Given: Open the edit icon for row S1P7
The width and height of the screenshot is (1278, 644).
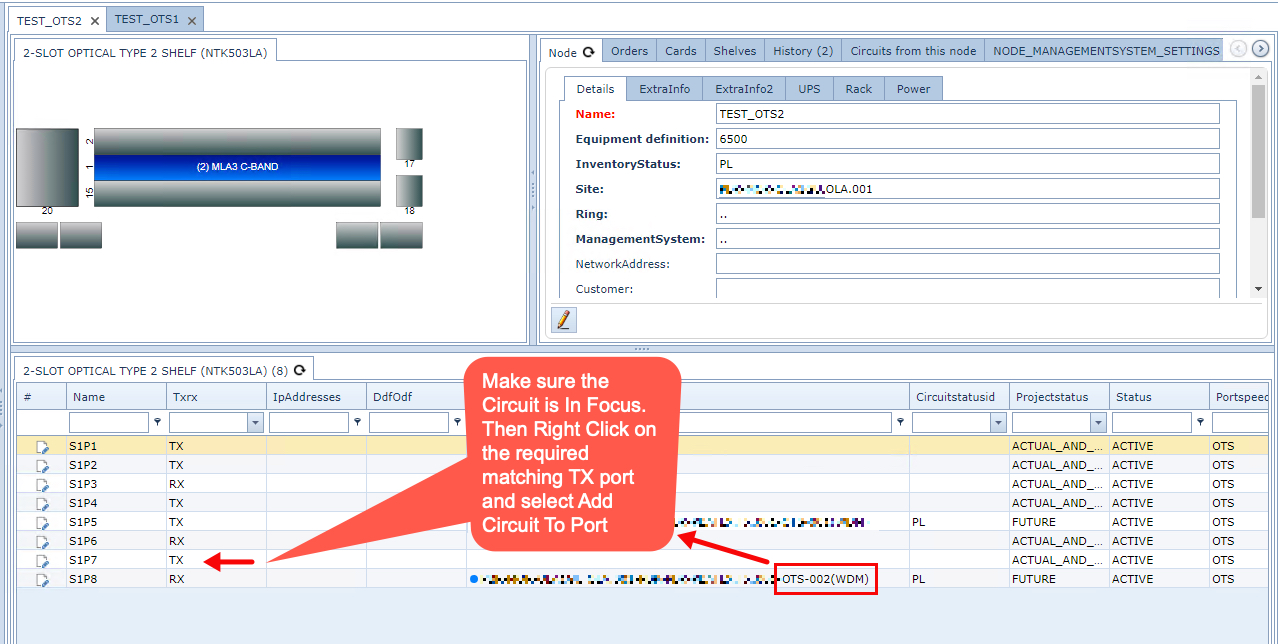Looking at the screenshot, I should [43, 561].
